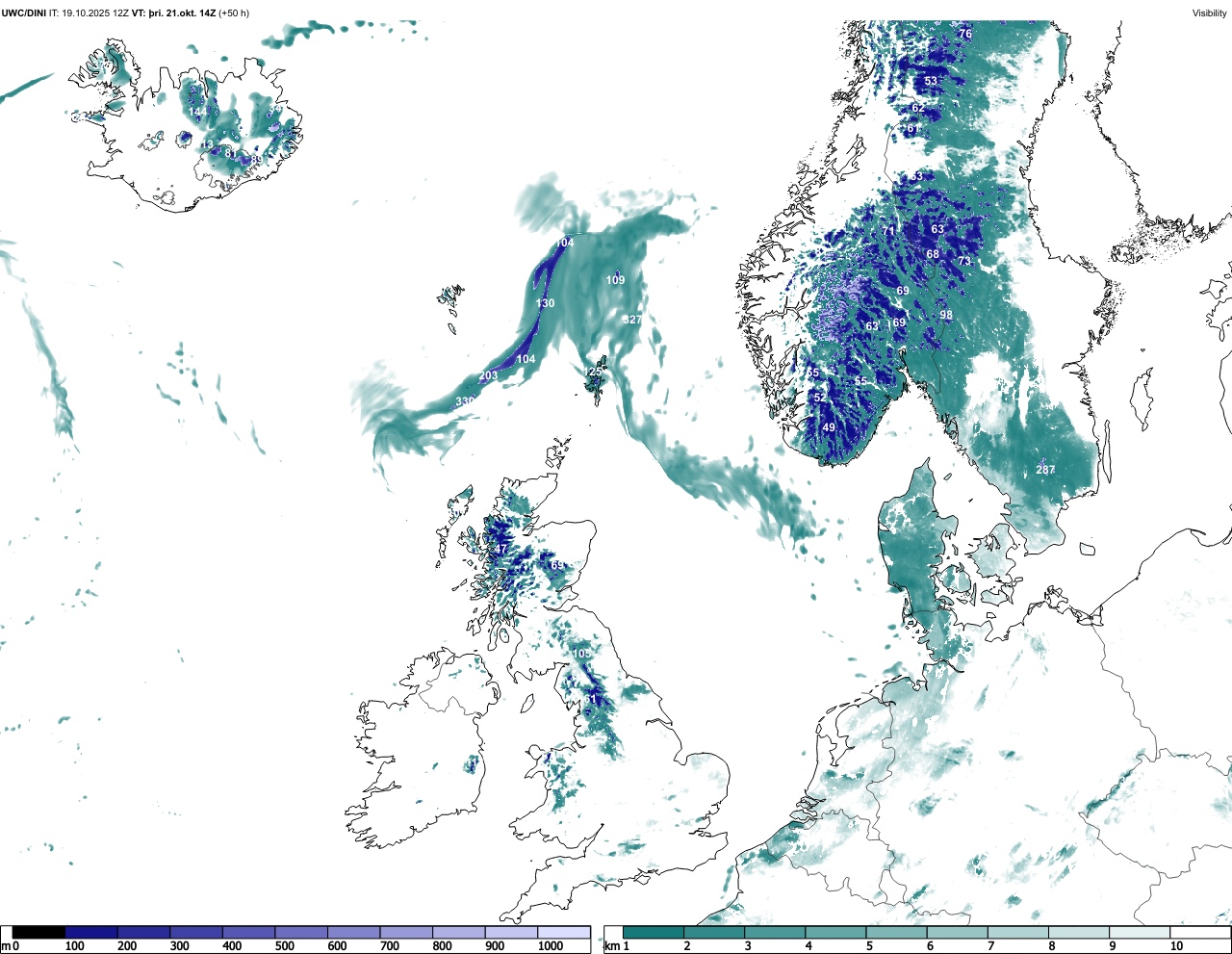This screenshot has width=1232, height=954.
Task: Click the '287' value over southern Sweden
Action: (1045, 470)
